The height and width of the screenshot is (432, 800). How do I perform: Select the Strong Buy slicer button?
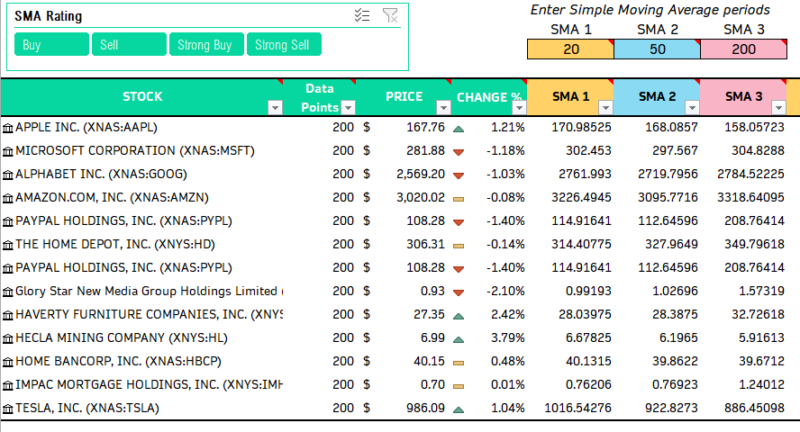pos(207,44)
